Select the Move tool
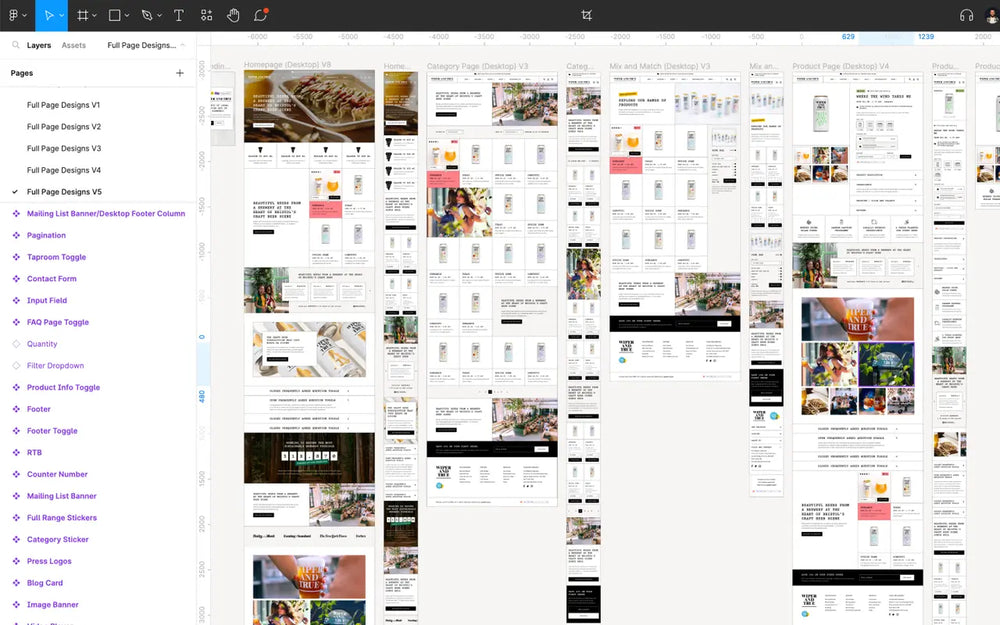Viewport: 1000px width, 625px height. tap(47, 16)
